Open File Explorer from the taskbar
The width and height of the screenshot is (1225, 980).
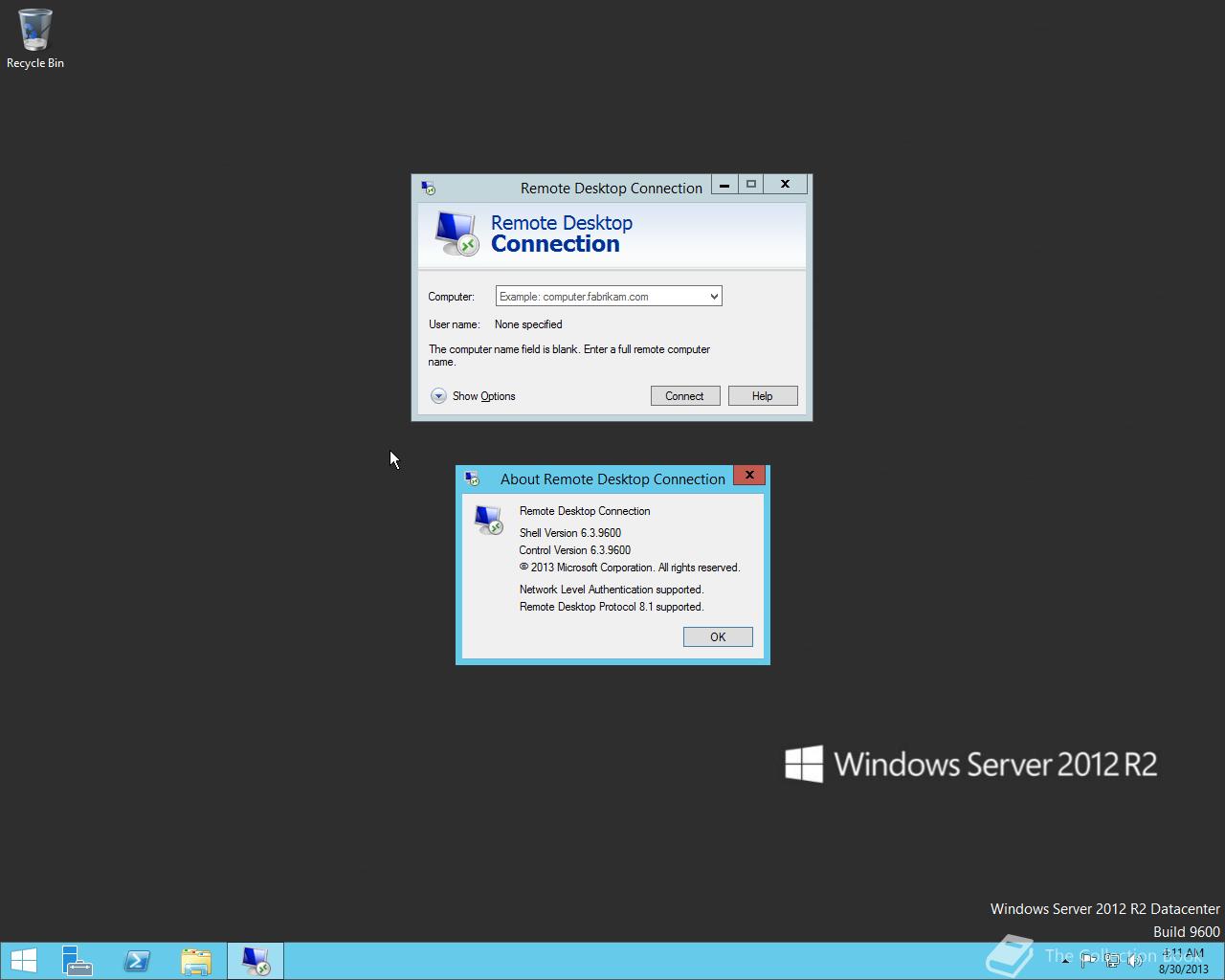(196, 961)
